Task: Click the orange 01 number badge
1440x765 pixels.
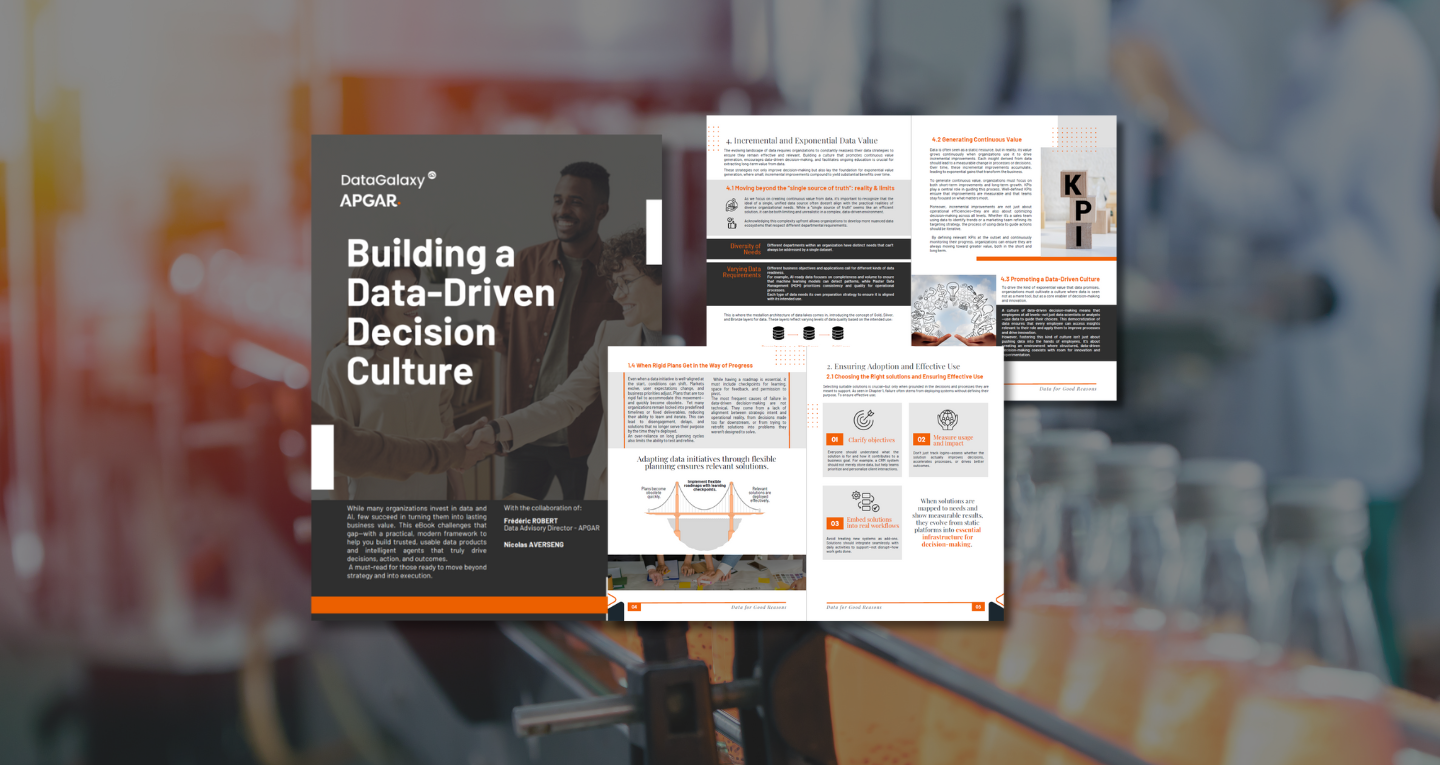Action: (835, 440)
